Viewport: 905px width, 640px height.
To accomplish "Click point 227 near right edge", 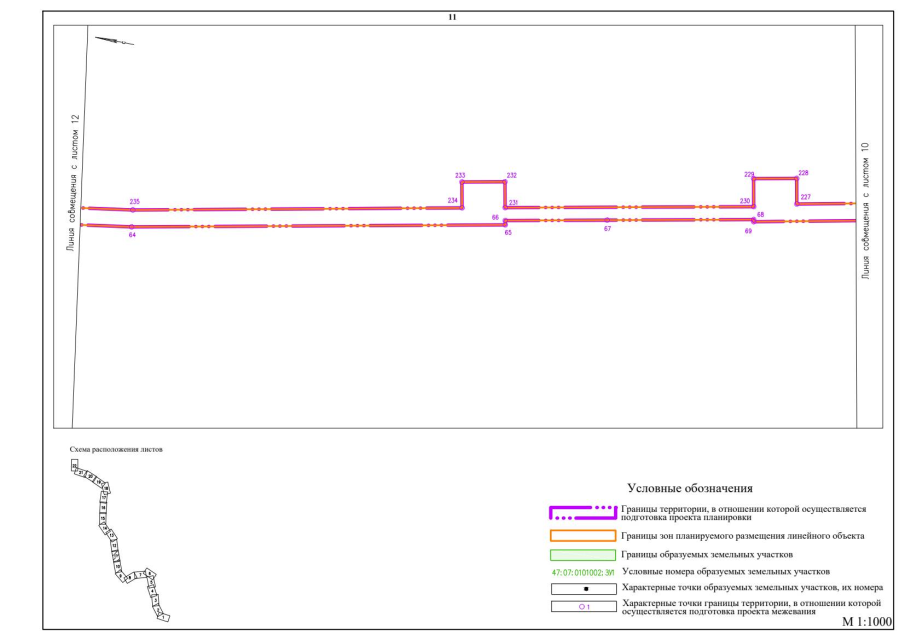I will [x=797, y=204].
